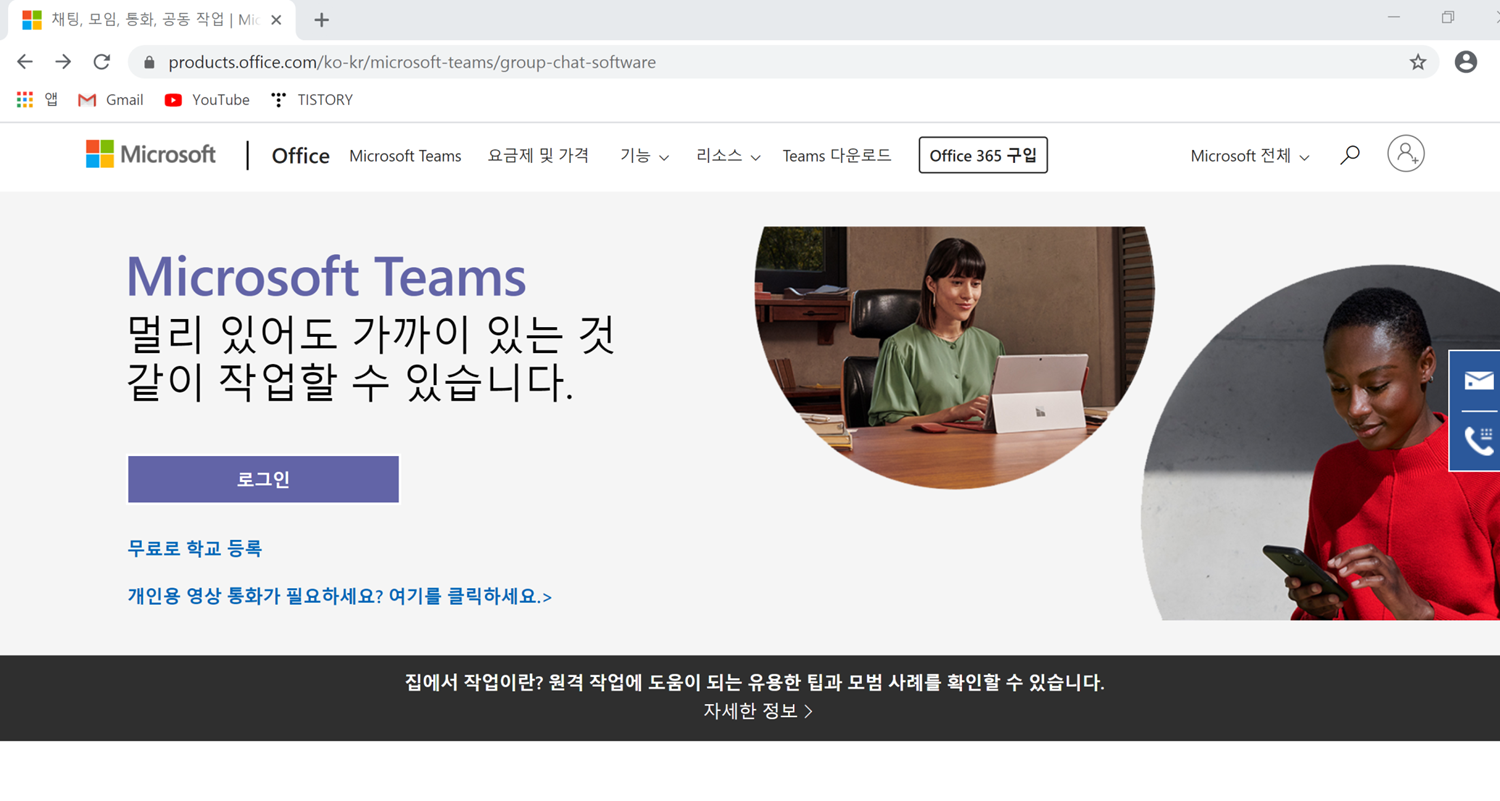Click the purple 로그인 button

[263, 479]
